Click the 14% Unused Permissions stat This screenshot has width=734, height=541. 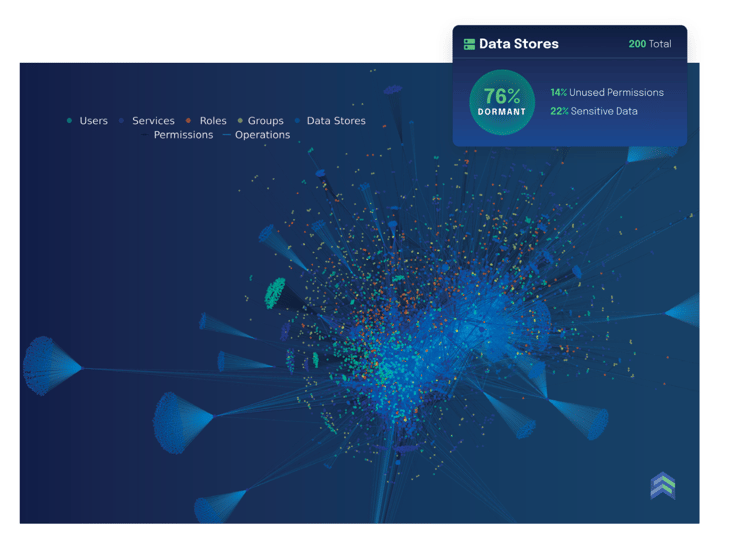tap(607, 93)
